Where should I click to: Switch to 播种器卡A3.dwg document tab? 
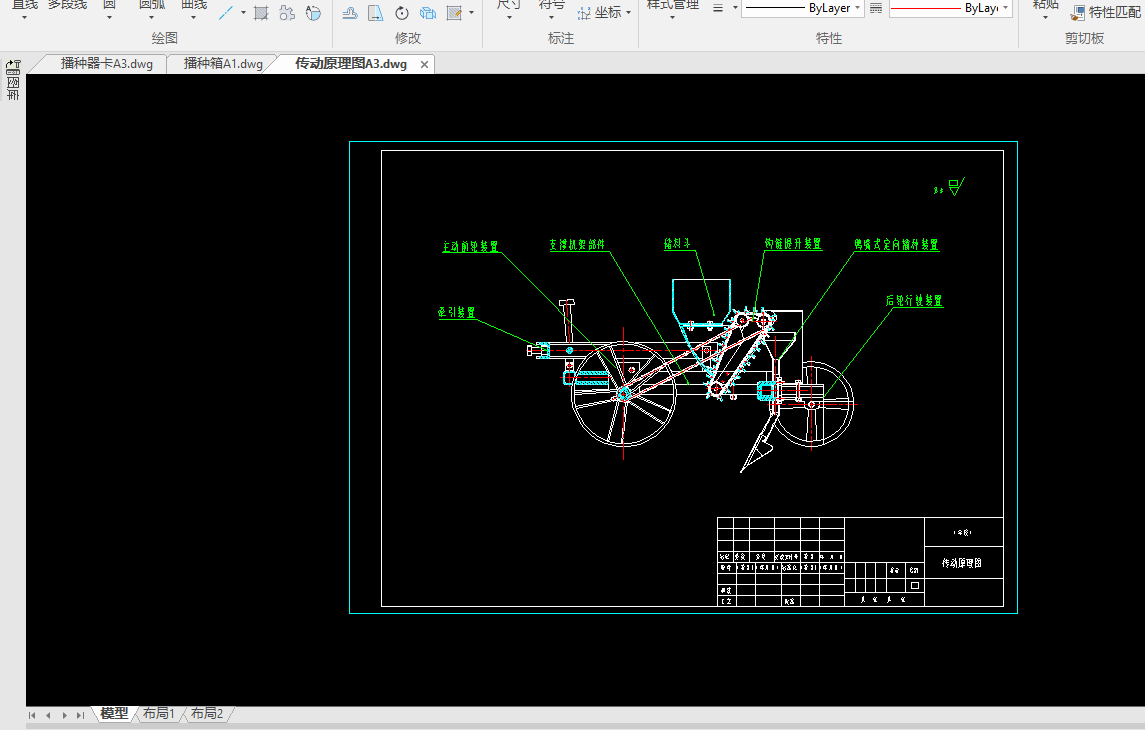click(x=107, y=64)
